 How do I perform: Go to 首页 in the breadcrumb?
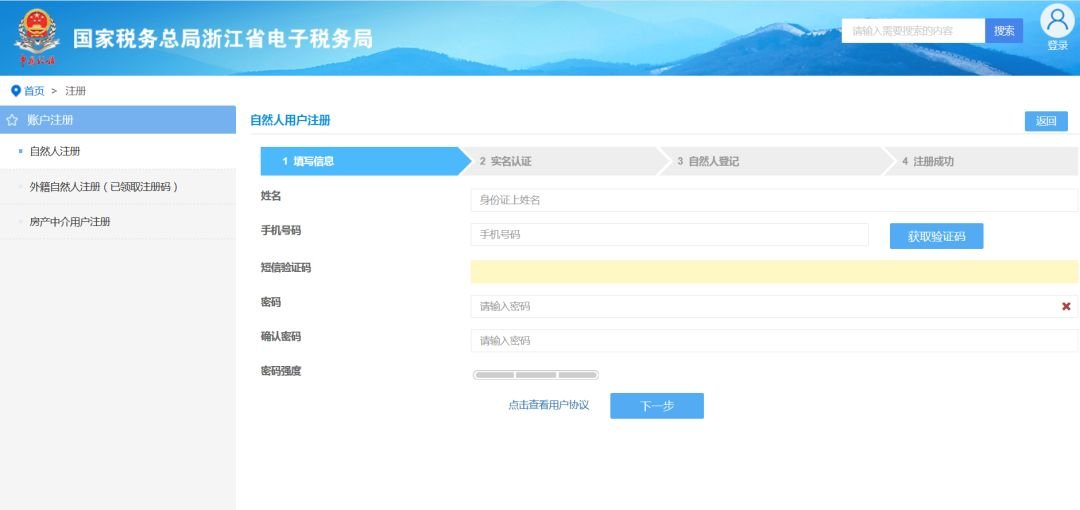pyautogui.click(x=34, y=91)
